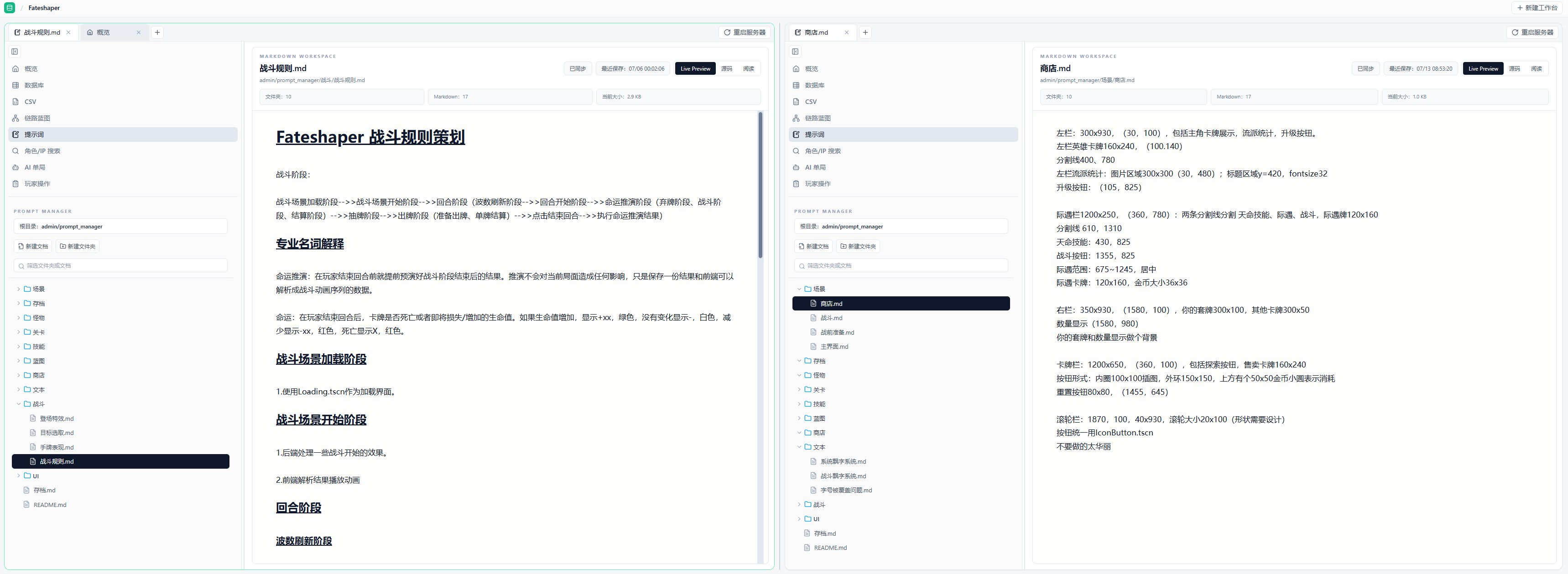Screen dimensions: 1568x574
Task: Click 新建工作台 button at top right
Action: pos(1537,8)
